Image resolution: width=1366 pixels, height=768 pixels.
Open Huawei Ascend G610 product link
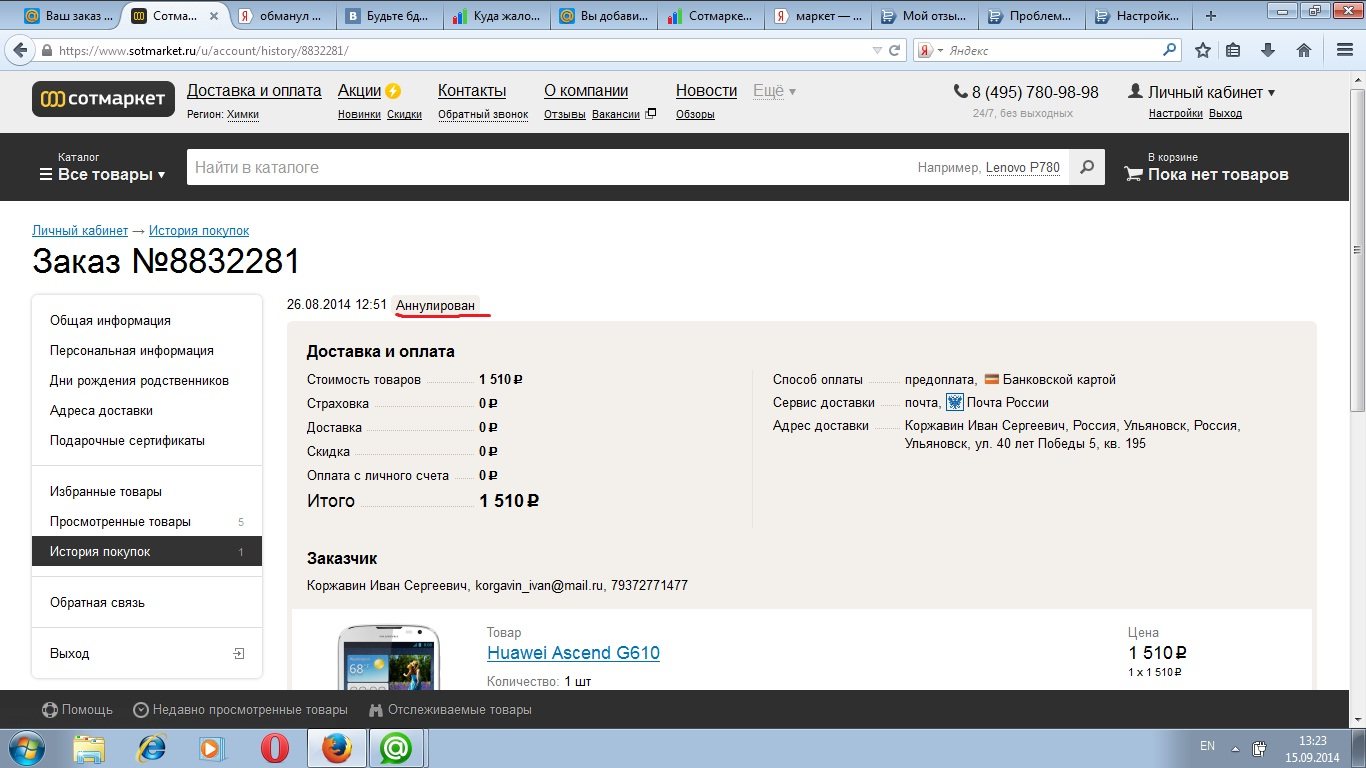tap(573, 653)
